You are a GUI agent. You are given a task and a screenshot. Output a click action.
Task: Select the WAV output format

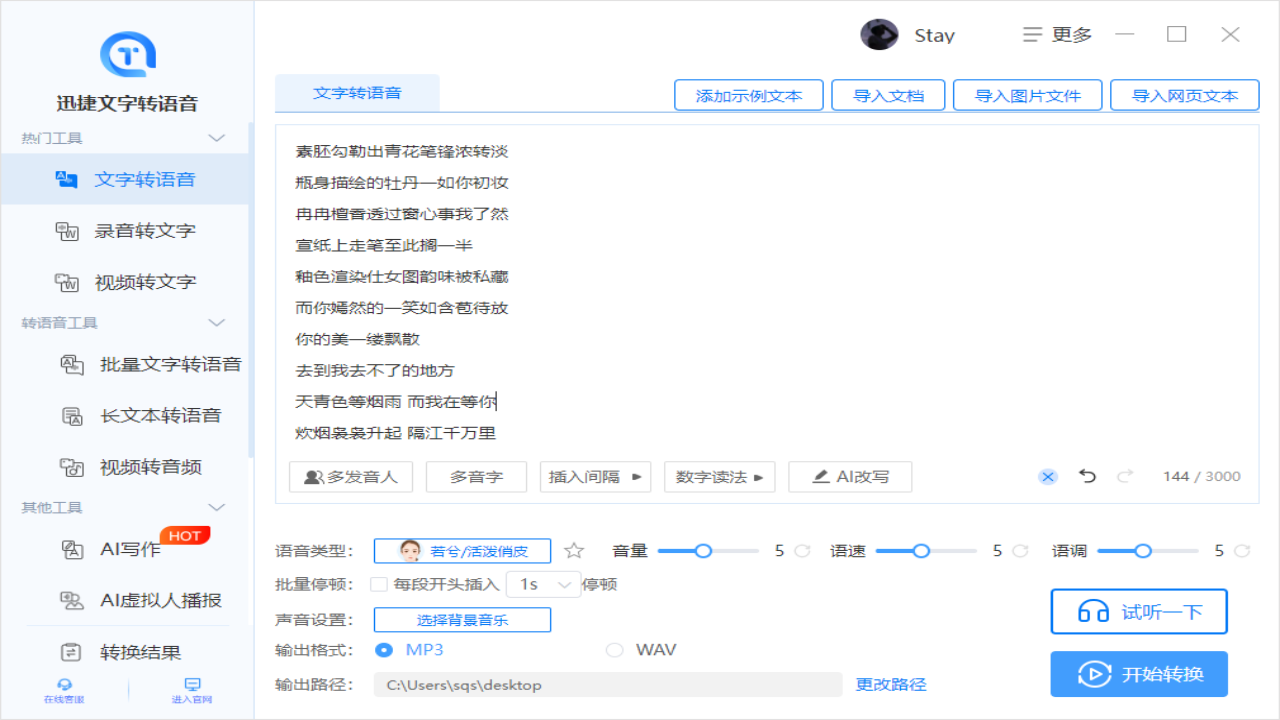[614, 650]
